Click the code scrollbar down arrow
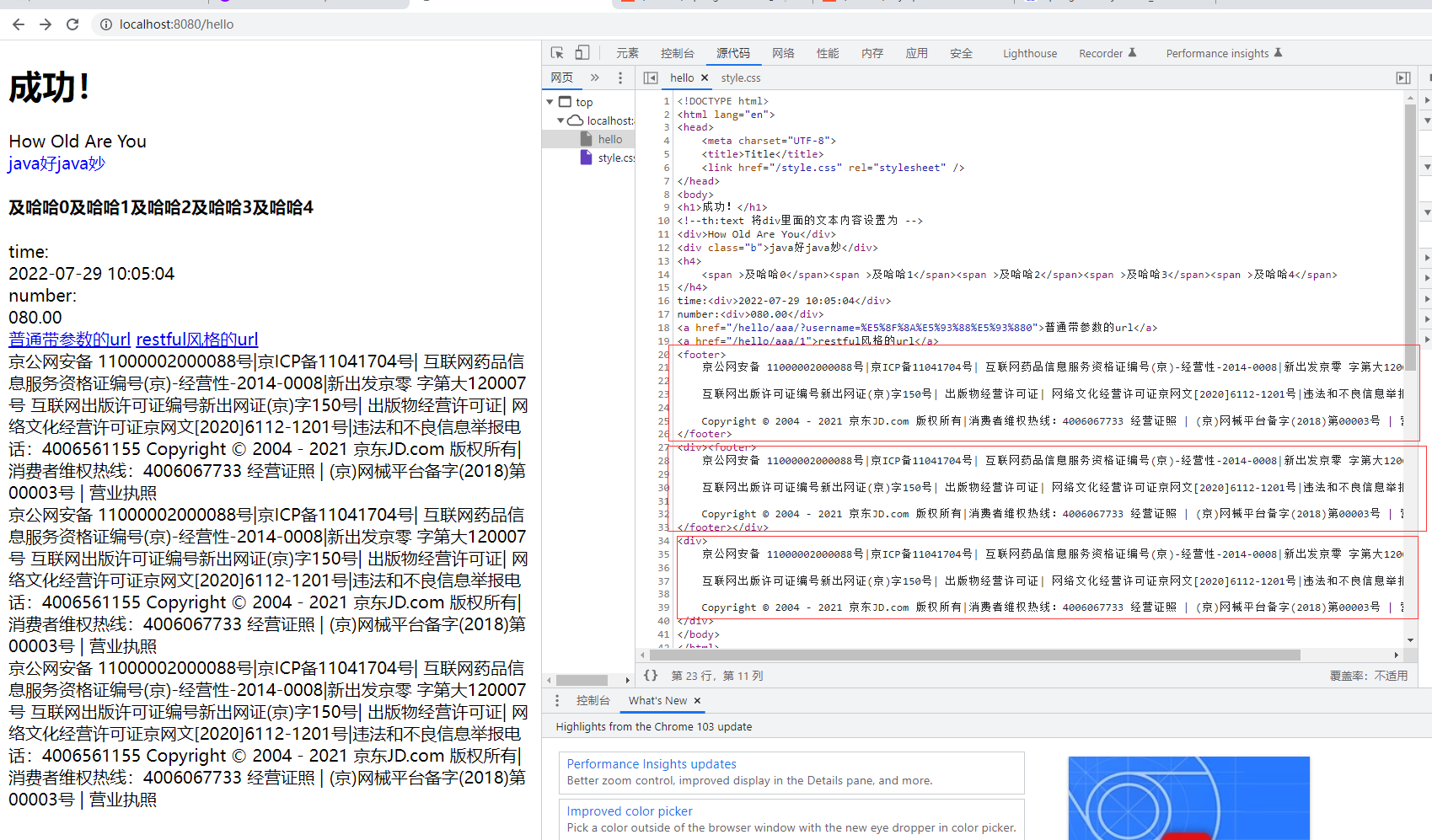Image resolution: width=1432 pixels, height=840 pixels. point(1410,640)
